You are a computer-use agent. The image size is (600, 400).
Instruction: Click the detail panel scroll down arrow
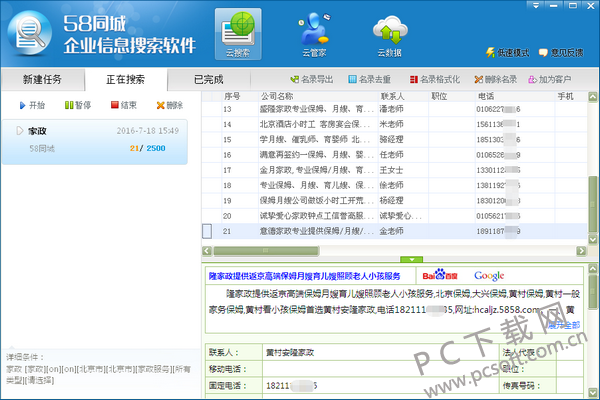click(593, 393)
